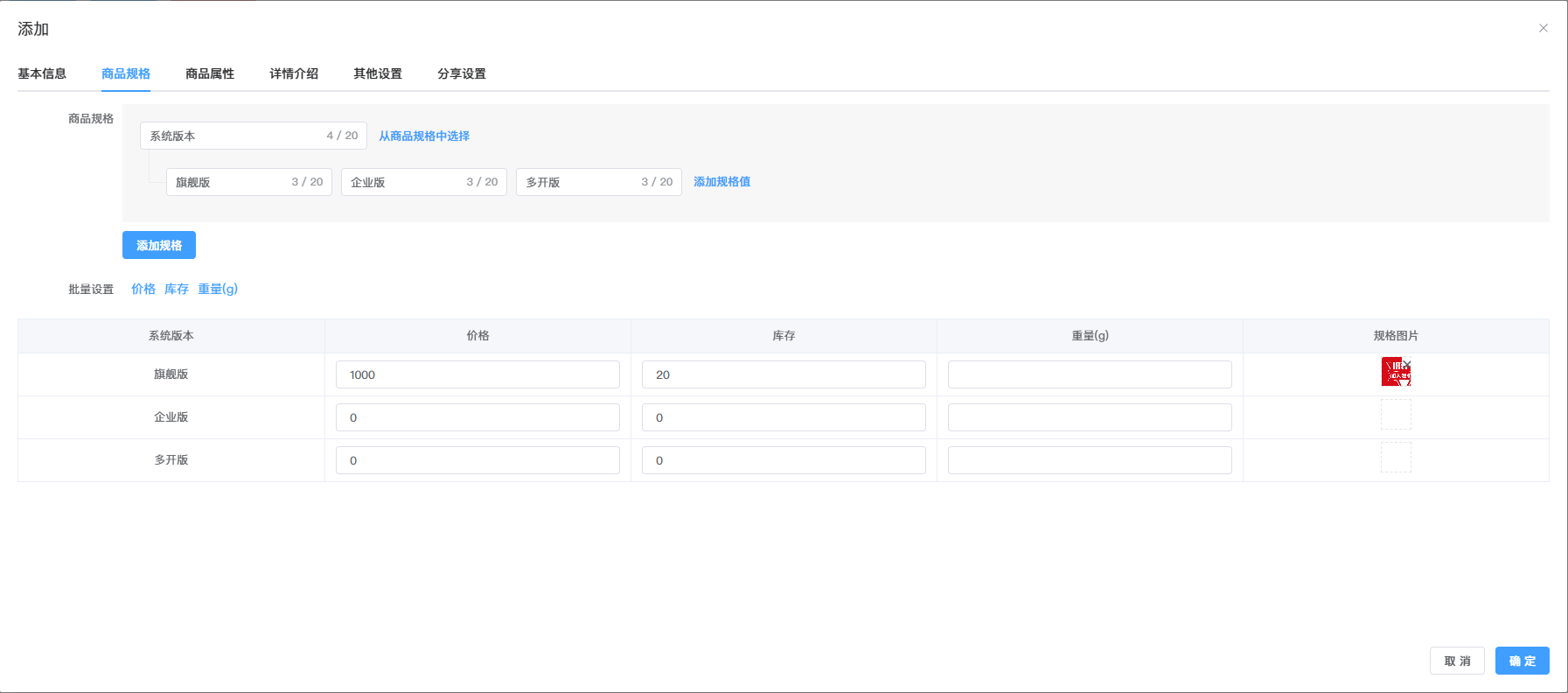The image size is (1568, 693).
Task: Batch set 价格 link
Action: coord(143,289)
